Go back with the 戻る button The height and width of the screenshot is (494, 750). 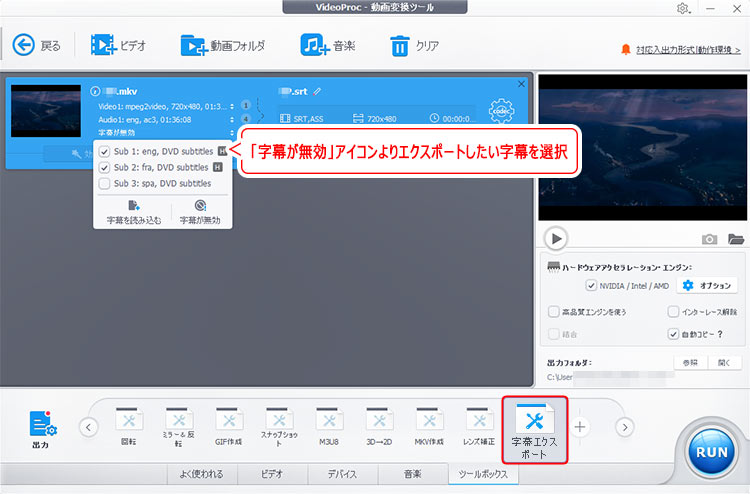tap(36, 45)
